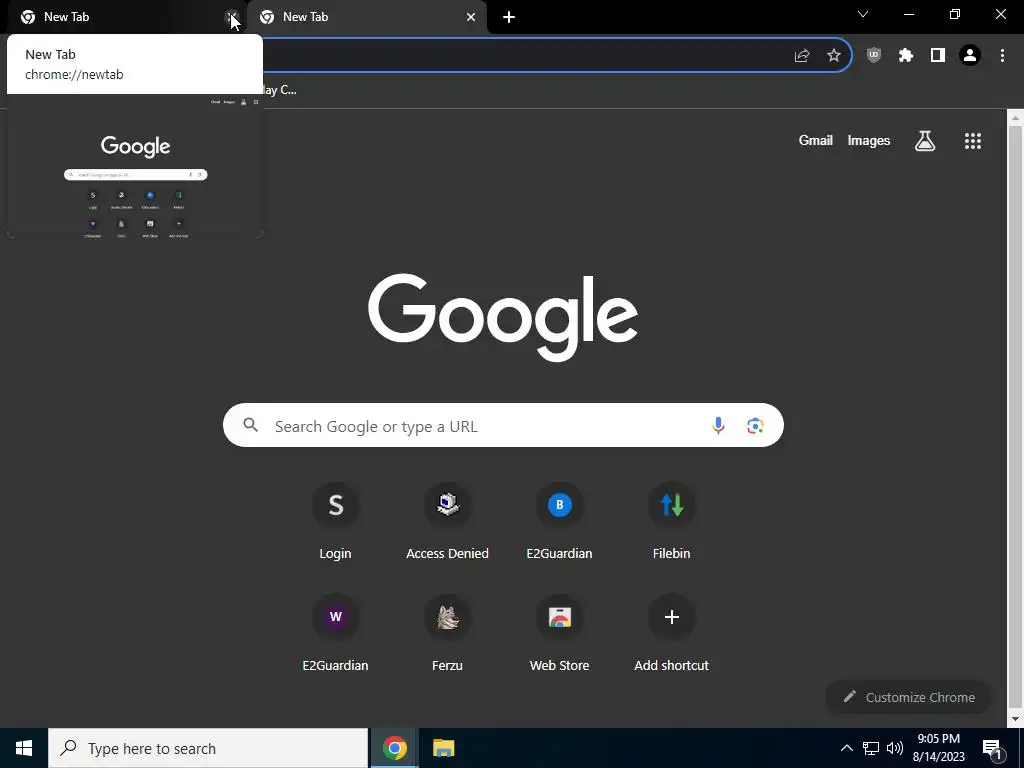Start voice search with the microphone

coord(718,426)
